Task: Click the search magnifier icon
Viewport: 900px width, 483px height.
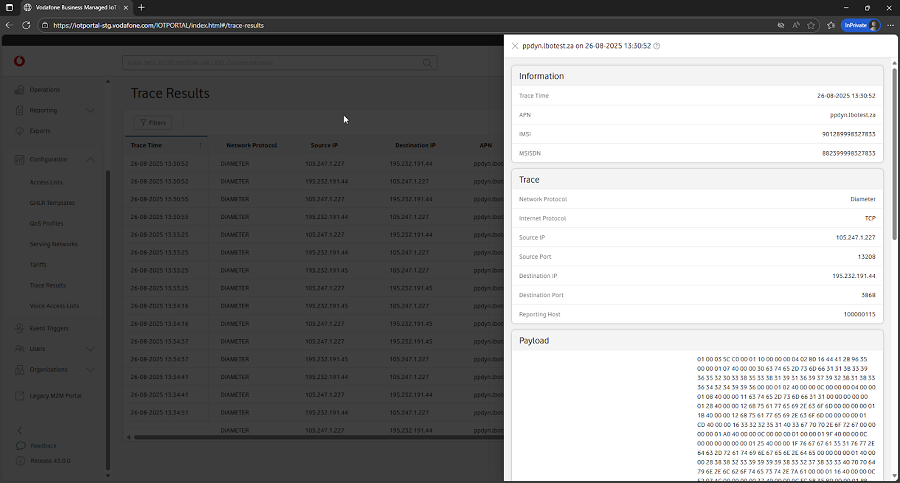Action: [x=428, y=63]
